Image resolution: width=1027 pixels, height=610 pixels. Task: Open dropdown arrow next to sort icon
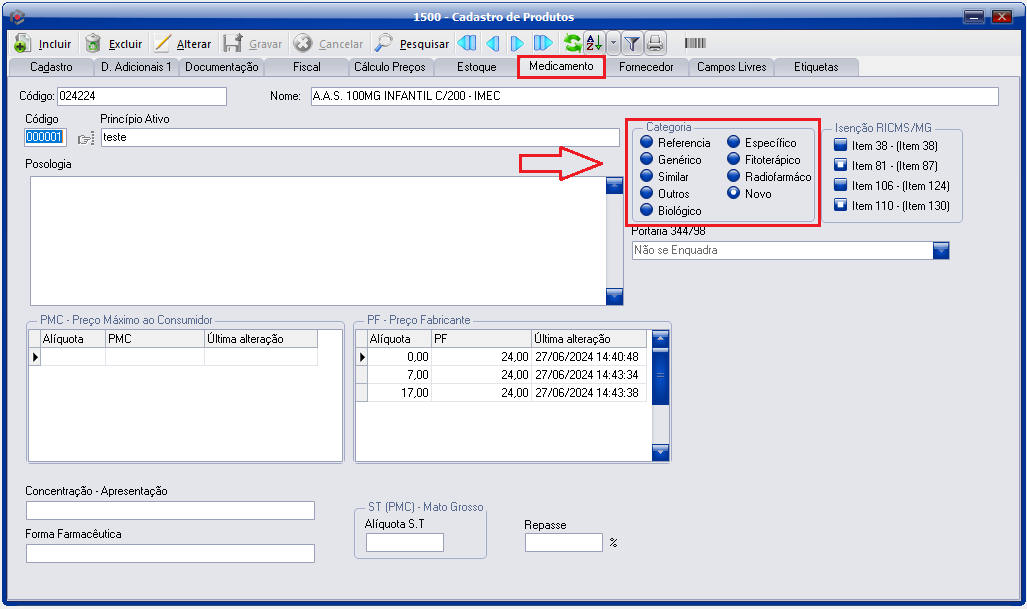(613, 43)
